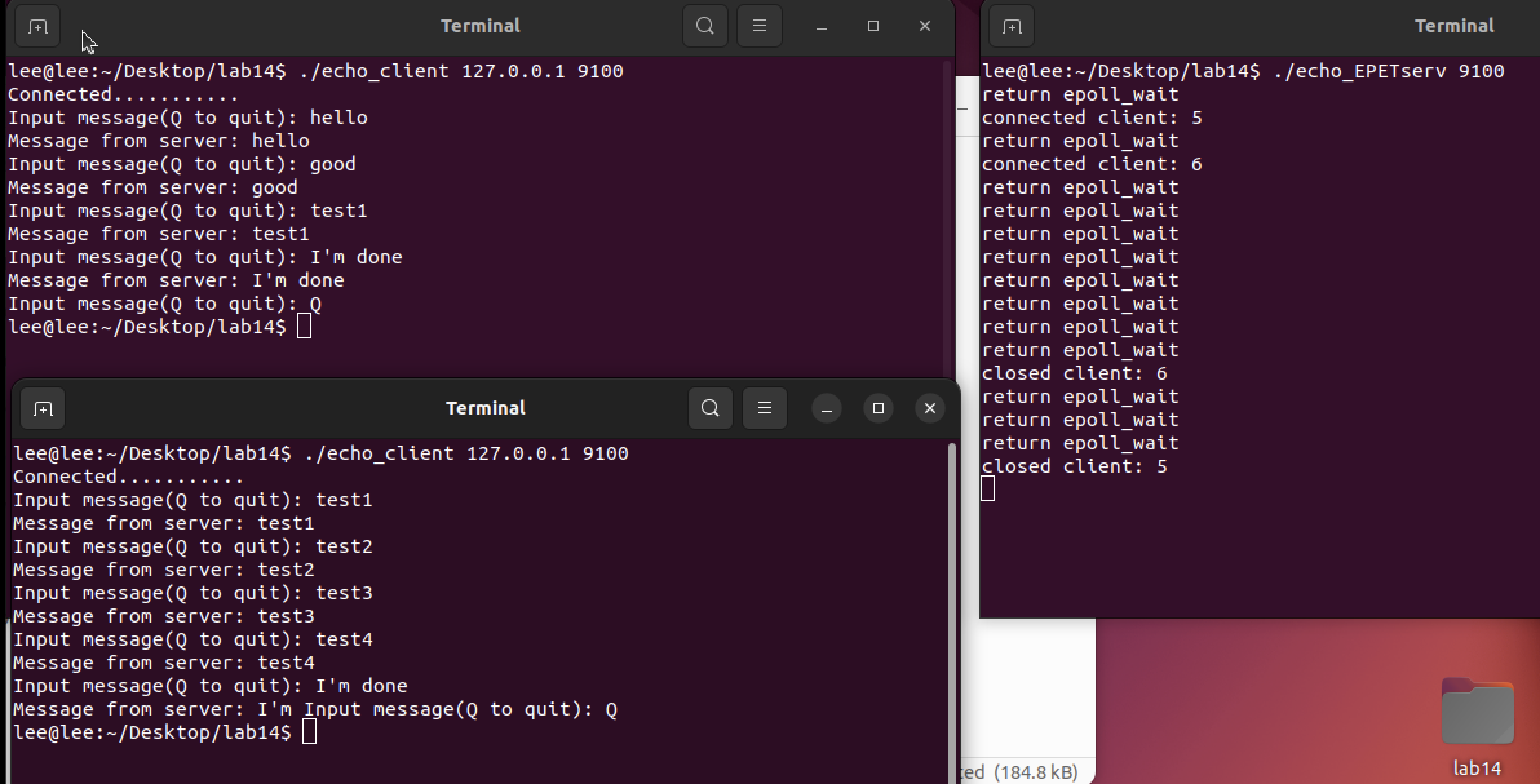Viewport: 1540px width, 784px height.
Task: Focus the bottom terminal via its title bar
Action: 485,409
